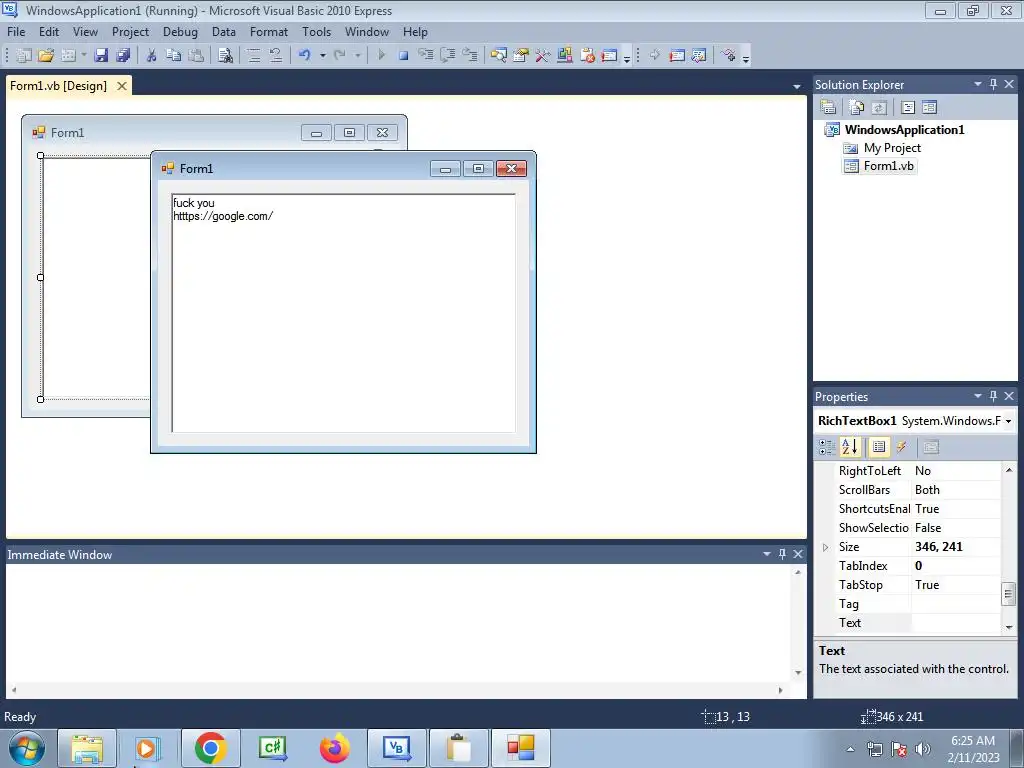Toggle Categorized view in Properties panel

tap(827, 447)
